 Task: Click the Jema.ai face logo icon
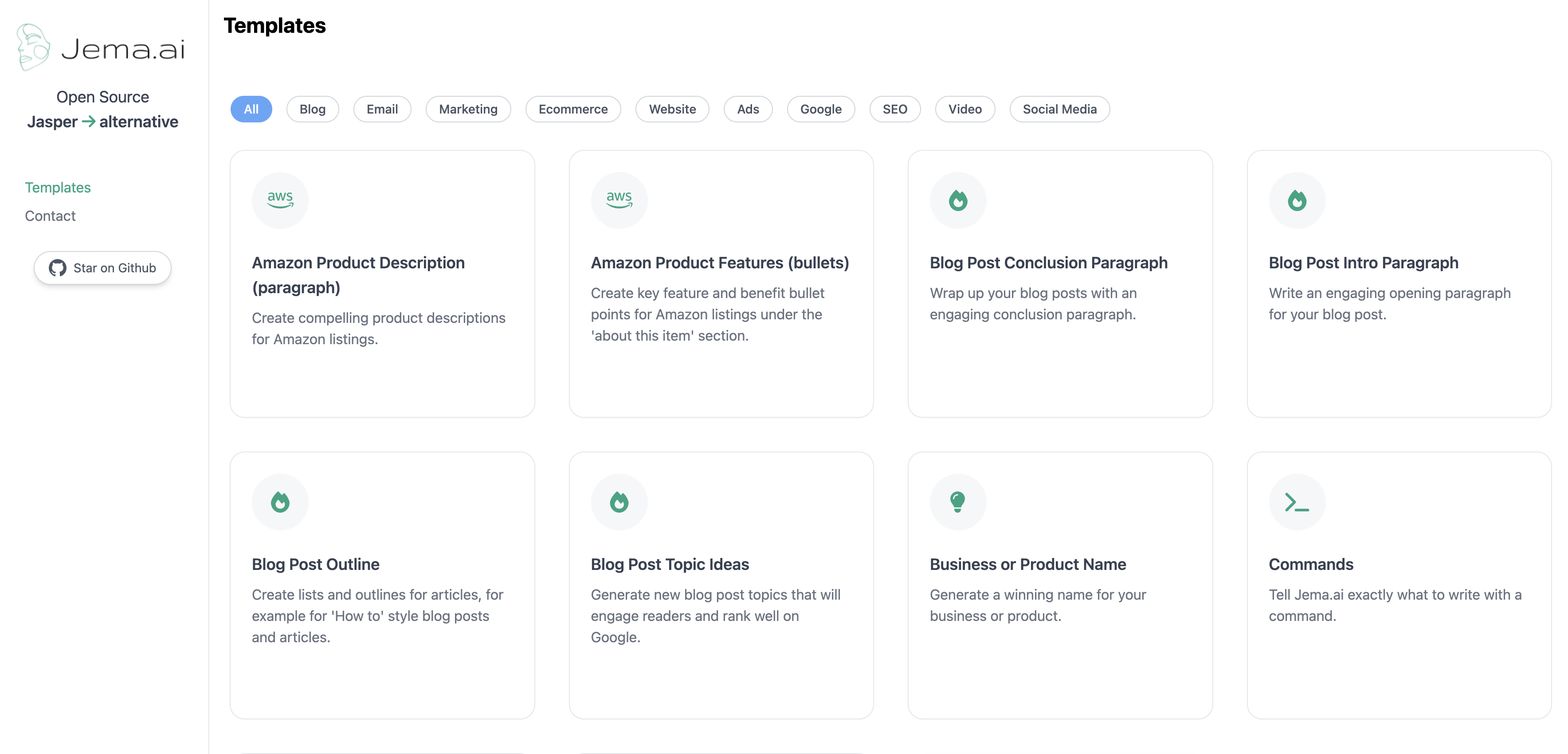point(33,47)
